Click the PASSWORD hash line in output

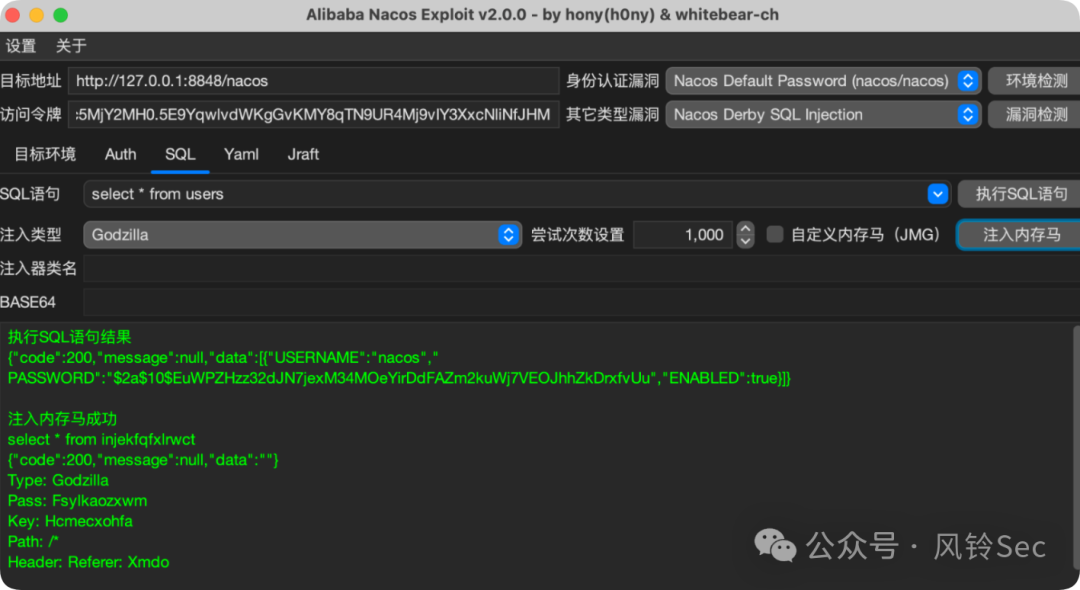(399, 378)
